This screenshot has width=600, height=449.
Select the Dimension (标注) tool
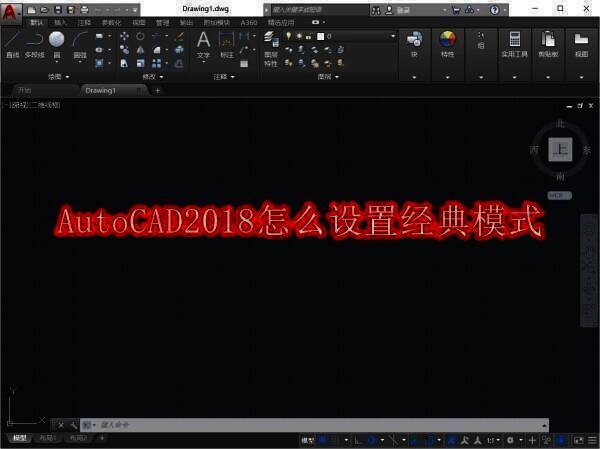click(x=227, y=45)
